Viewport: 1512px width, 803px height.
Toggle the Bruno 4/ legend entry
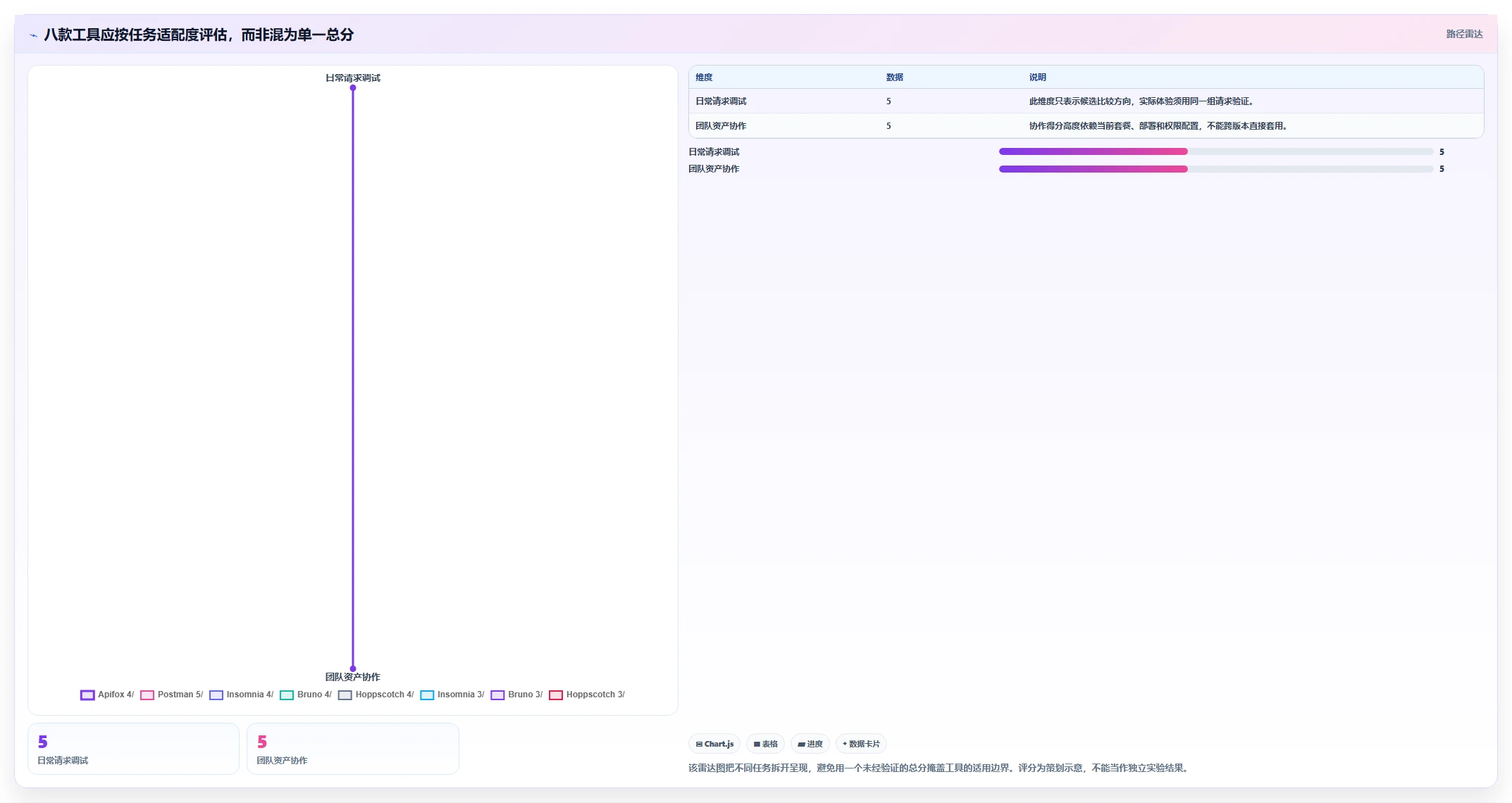click(306, 695)
